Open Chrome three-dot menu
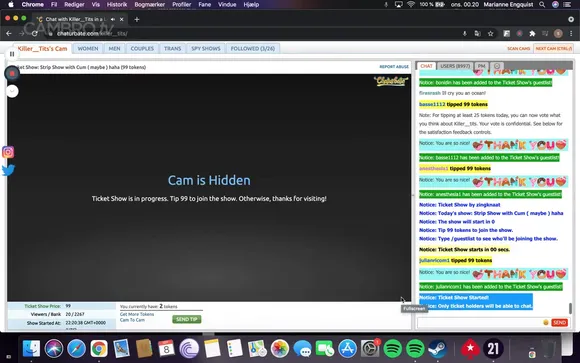580x363 pixels. 571,34
